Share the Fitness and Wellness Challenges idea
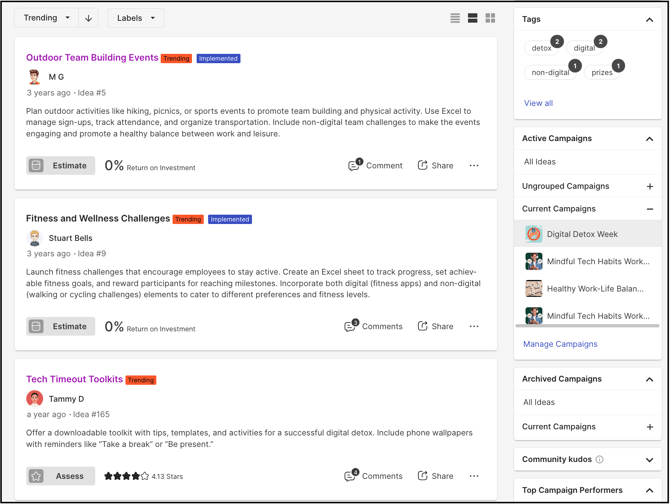This screenshot has height=504, width=670. 435,326
